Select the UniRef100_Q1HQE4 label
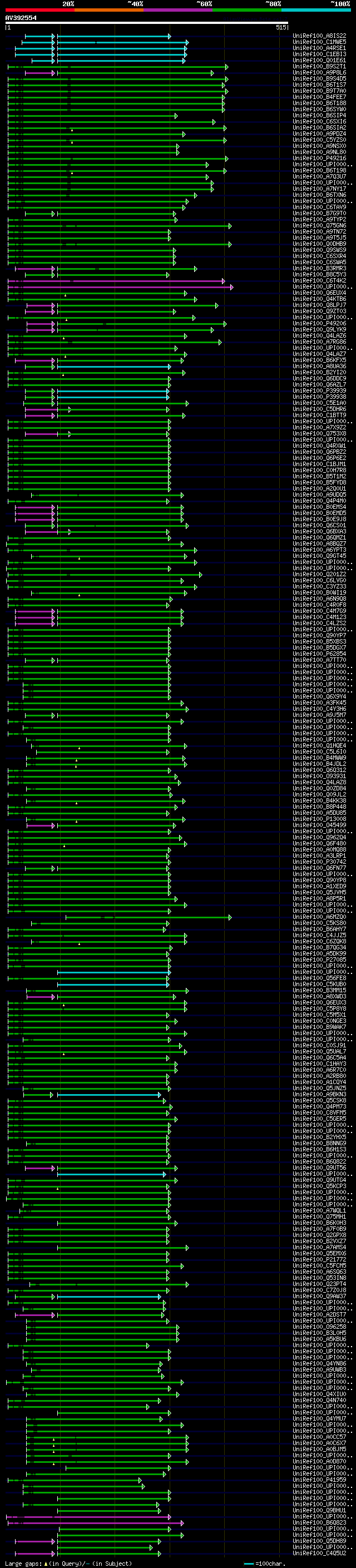Image resolution: width=356 pixels, height=1568 pixels. click(319, 746)
